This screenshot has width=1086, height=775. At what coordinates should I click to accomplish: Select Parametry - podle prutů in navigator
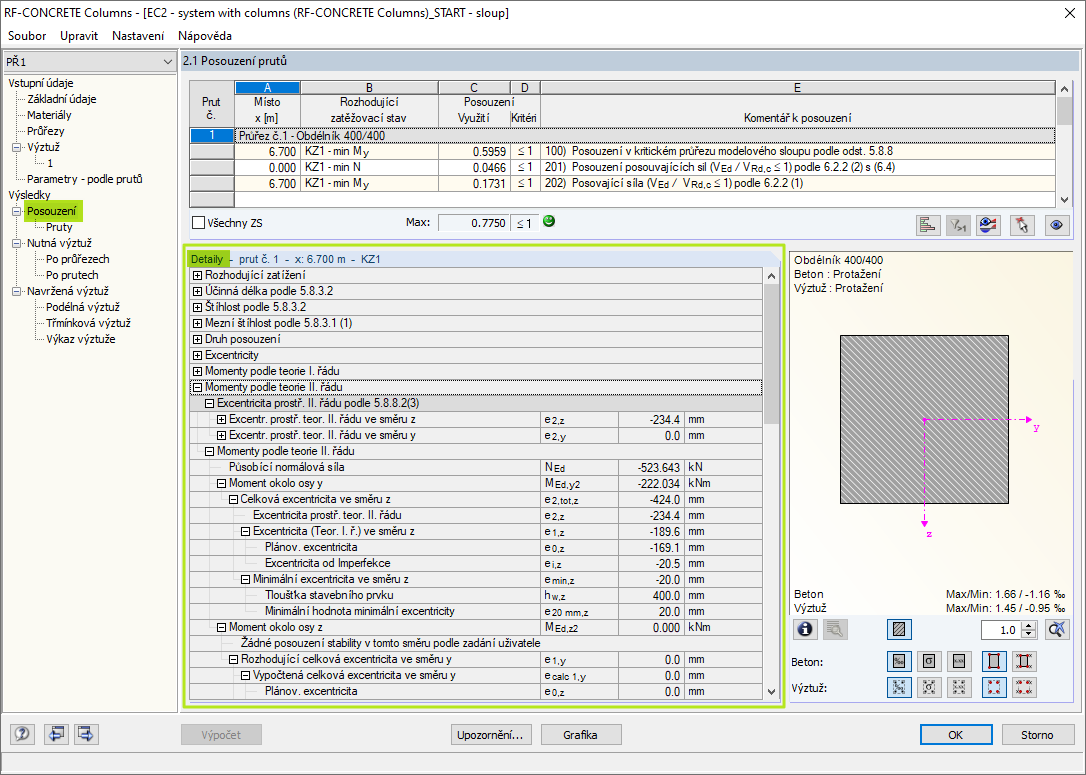pos(84,179)
